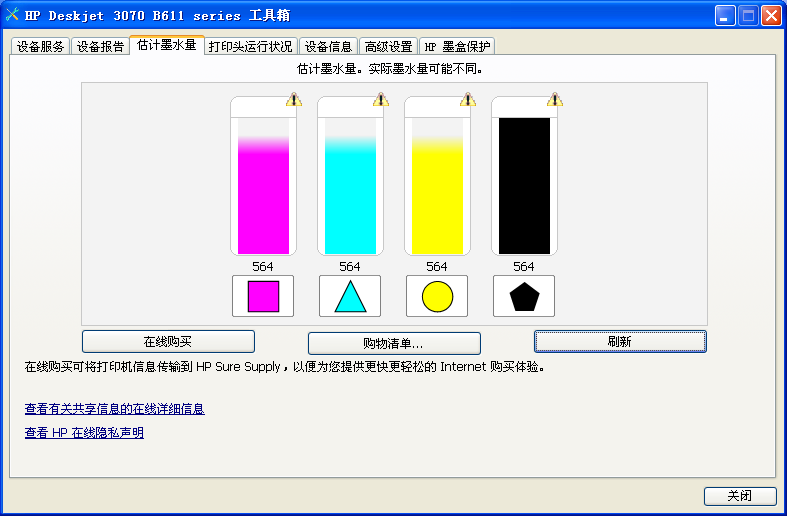Open the HP 墨盒保护 tab
The height and width of the screenshot is (516, 787).
coord(457,47)
